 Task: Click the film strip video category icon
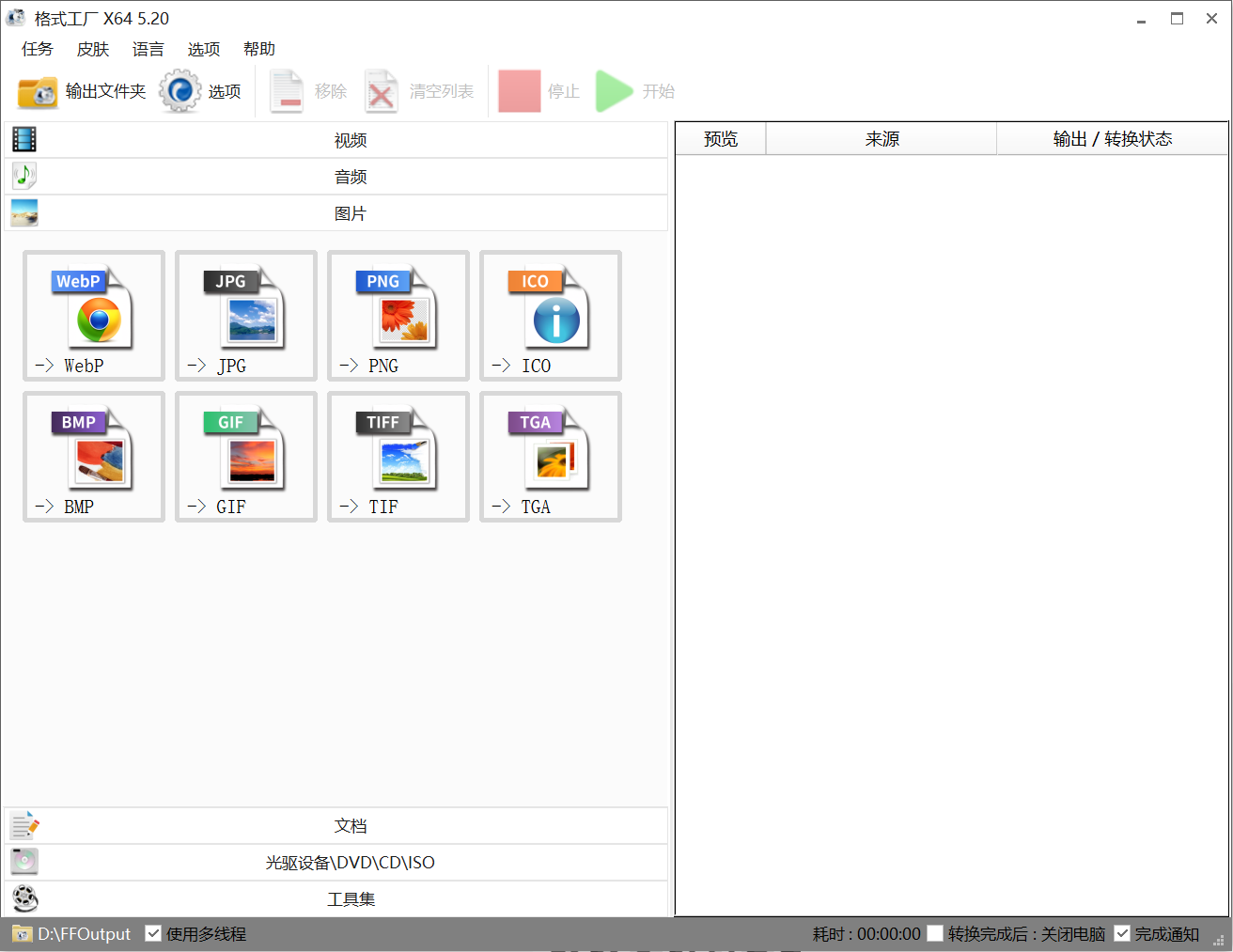24,139
